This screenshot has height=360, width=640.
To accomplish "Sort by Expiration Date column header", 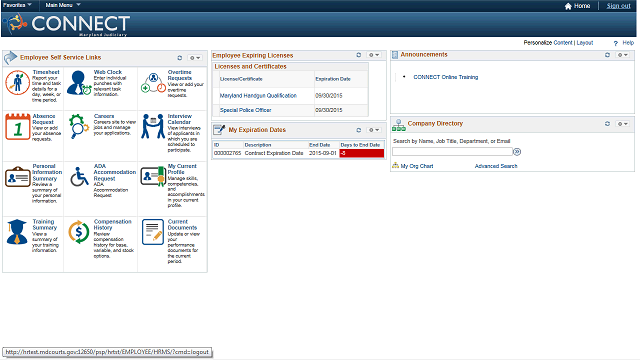I will click(333, 79).
